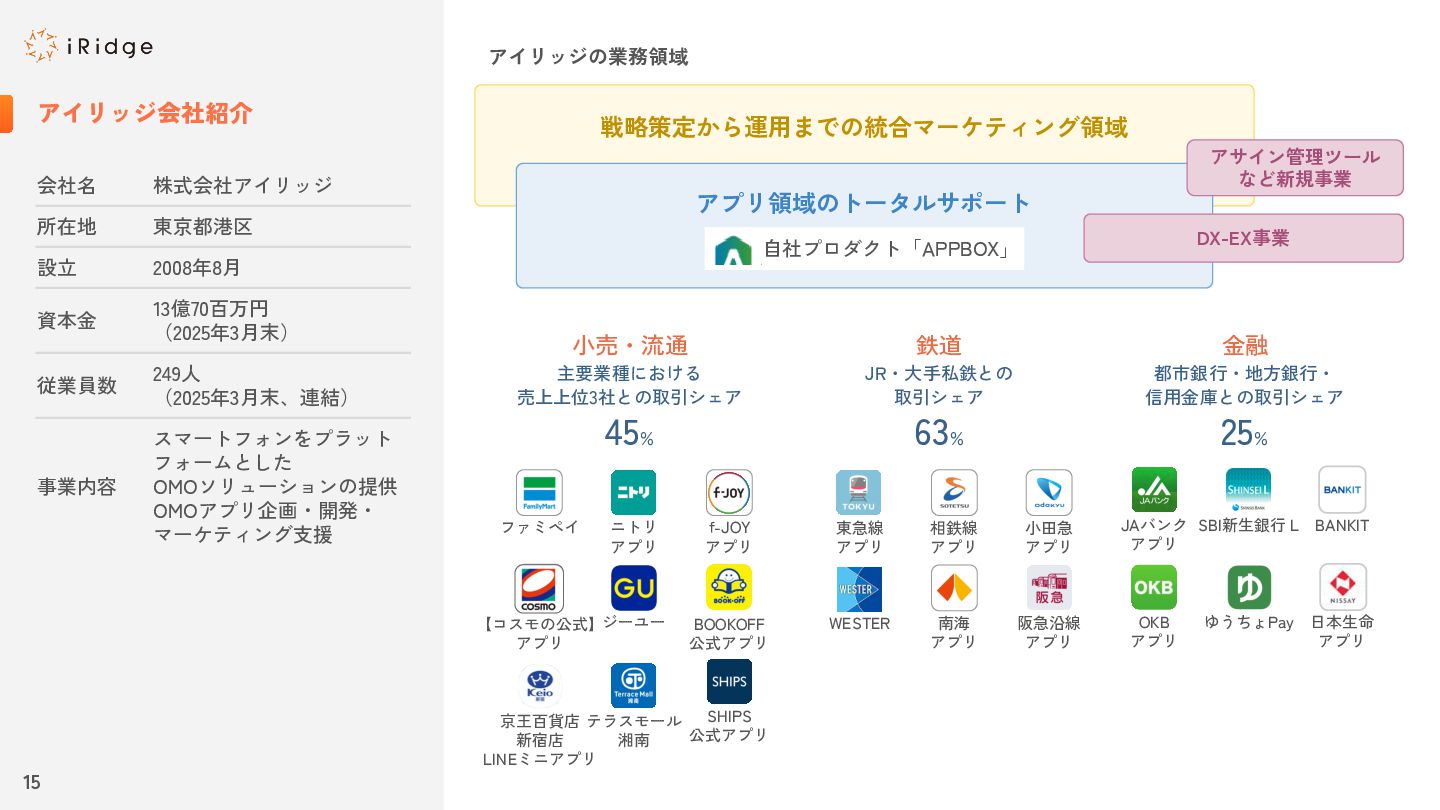Click the 信用金庫との取引シェア description
The height and width of the screenshot is (810, 1440).
click(1244, 397)
